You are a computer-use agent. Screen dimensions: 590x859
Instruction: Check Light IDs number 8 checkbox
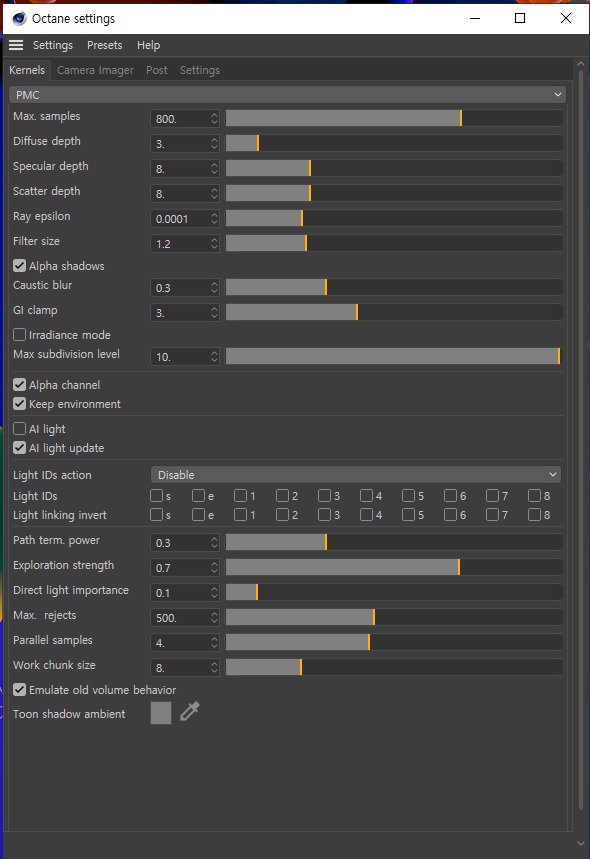point(534,496)
